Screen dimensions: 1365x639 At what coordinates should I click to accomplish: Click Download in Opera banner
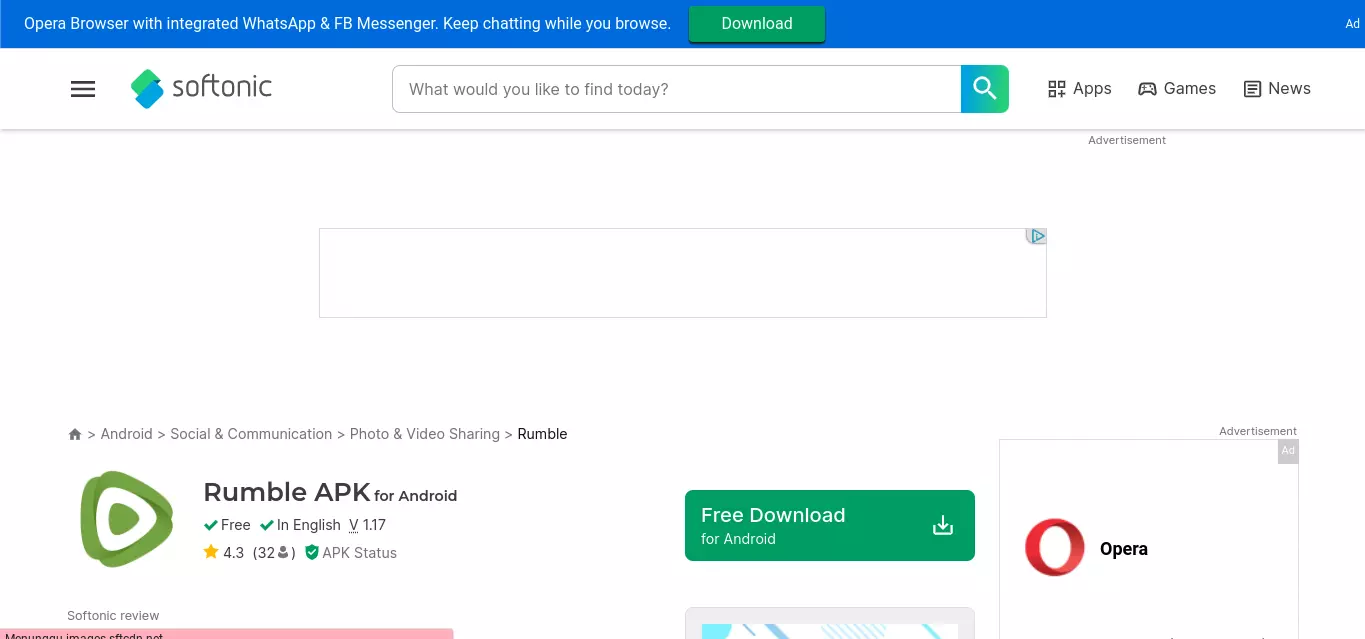pos(757,24)
